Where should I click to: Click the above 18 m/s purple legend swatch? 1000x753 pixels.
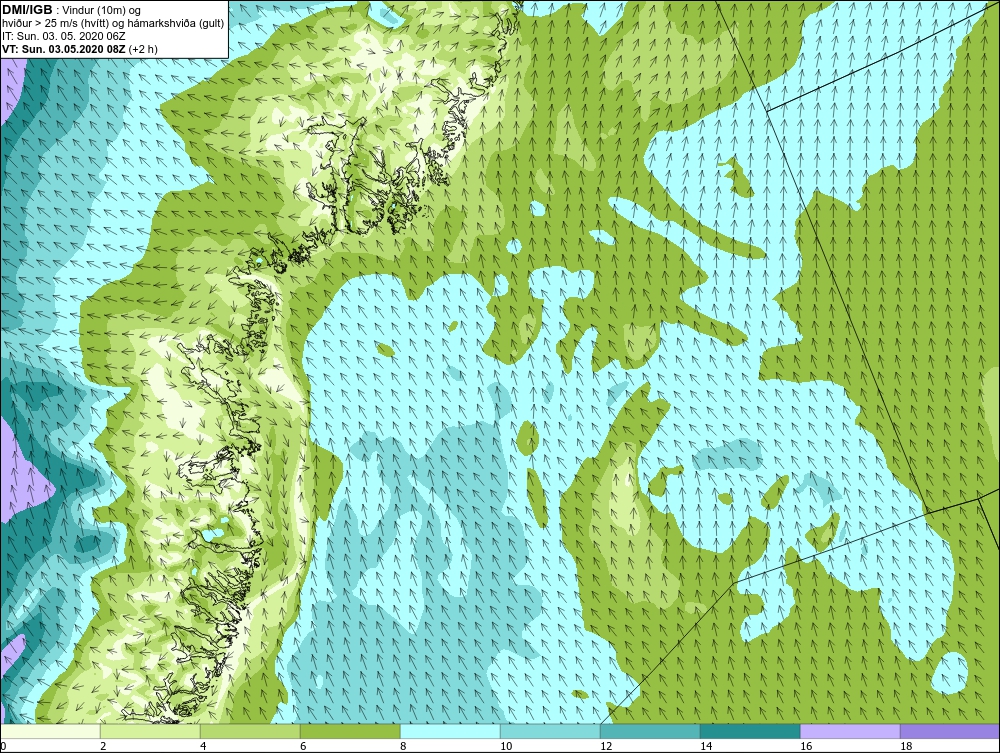950,731
